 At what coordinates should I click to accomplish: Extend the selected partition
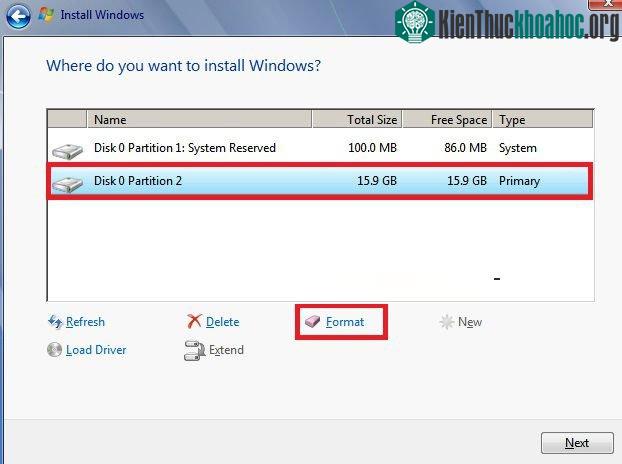[226, 350]
